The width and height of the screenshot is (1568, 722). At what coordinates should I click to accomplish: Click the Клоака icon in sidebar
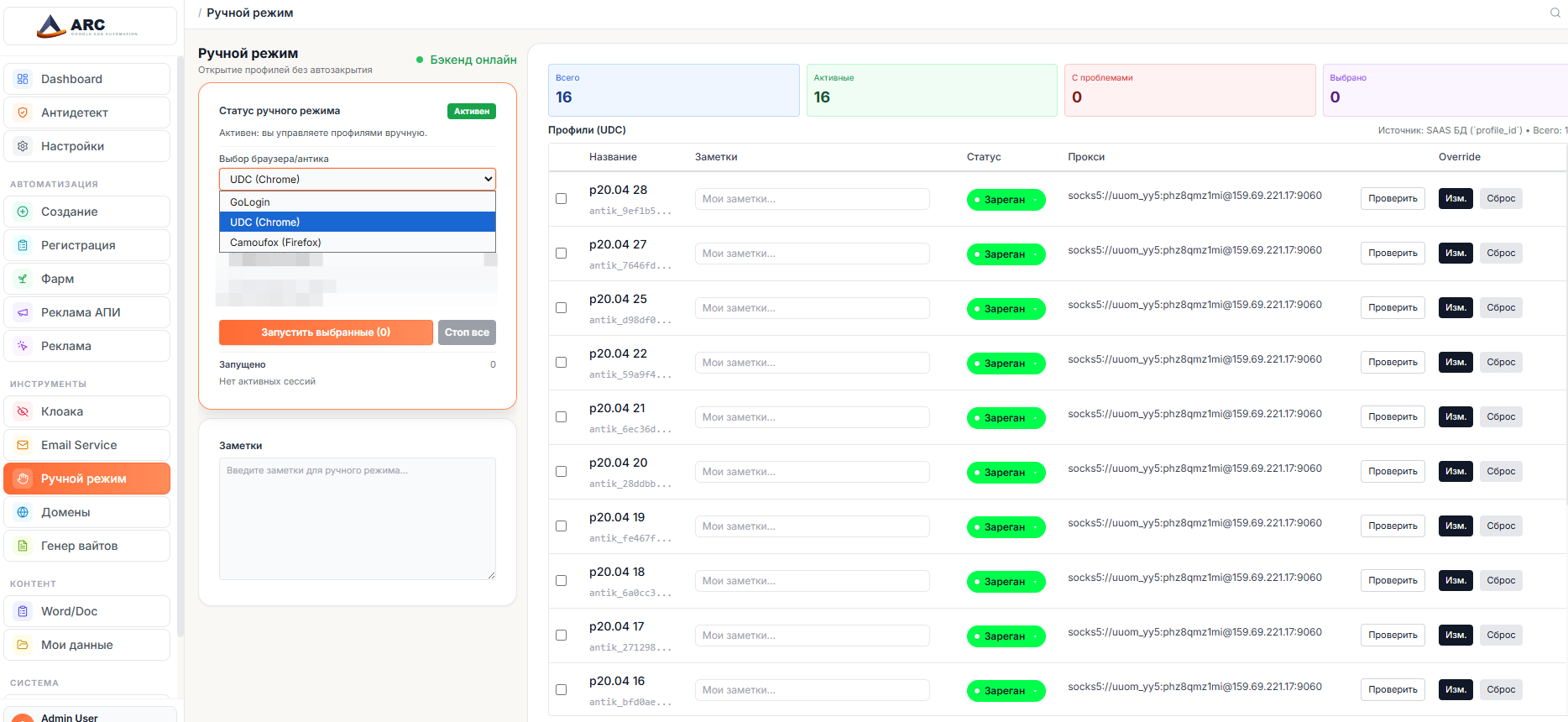pyautogui.click(x=23, y=411)
